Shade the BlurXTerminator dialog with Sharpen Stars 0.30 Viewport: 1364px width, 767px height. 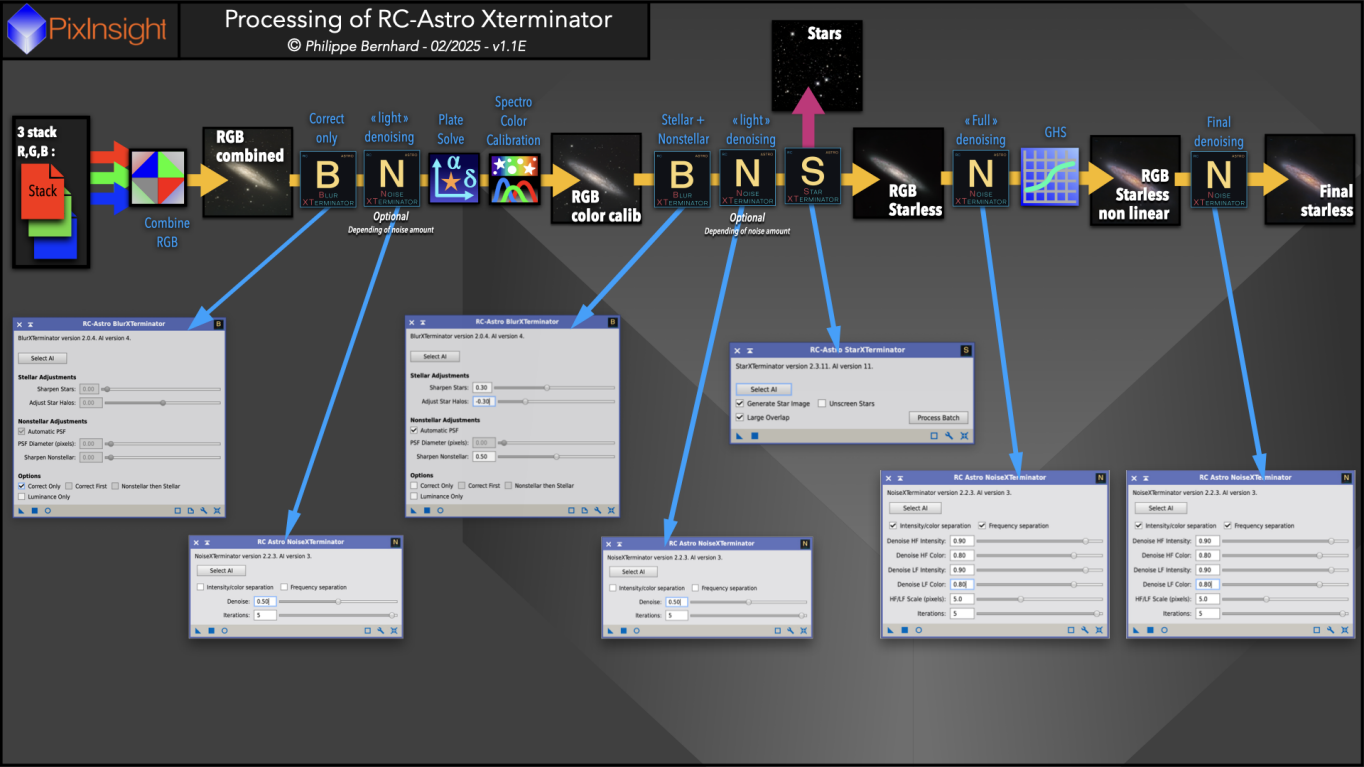click(x=424, y=323)
